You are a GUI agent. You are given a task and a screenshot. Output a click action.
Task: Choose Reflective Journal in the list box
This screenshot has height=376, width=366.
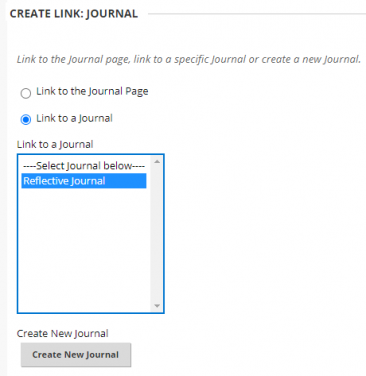[x=84, y=181]
